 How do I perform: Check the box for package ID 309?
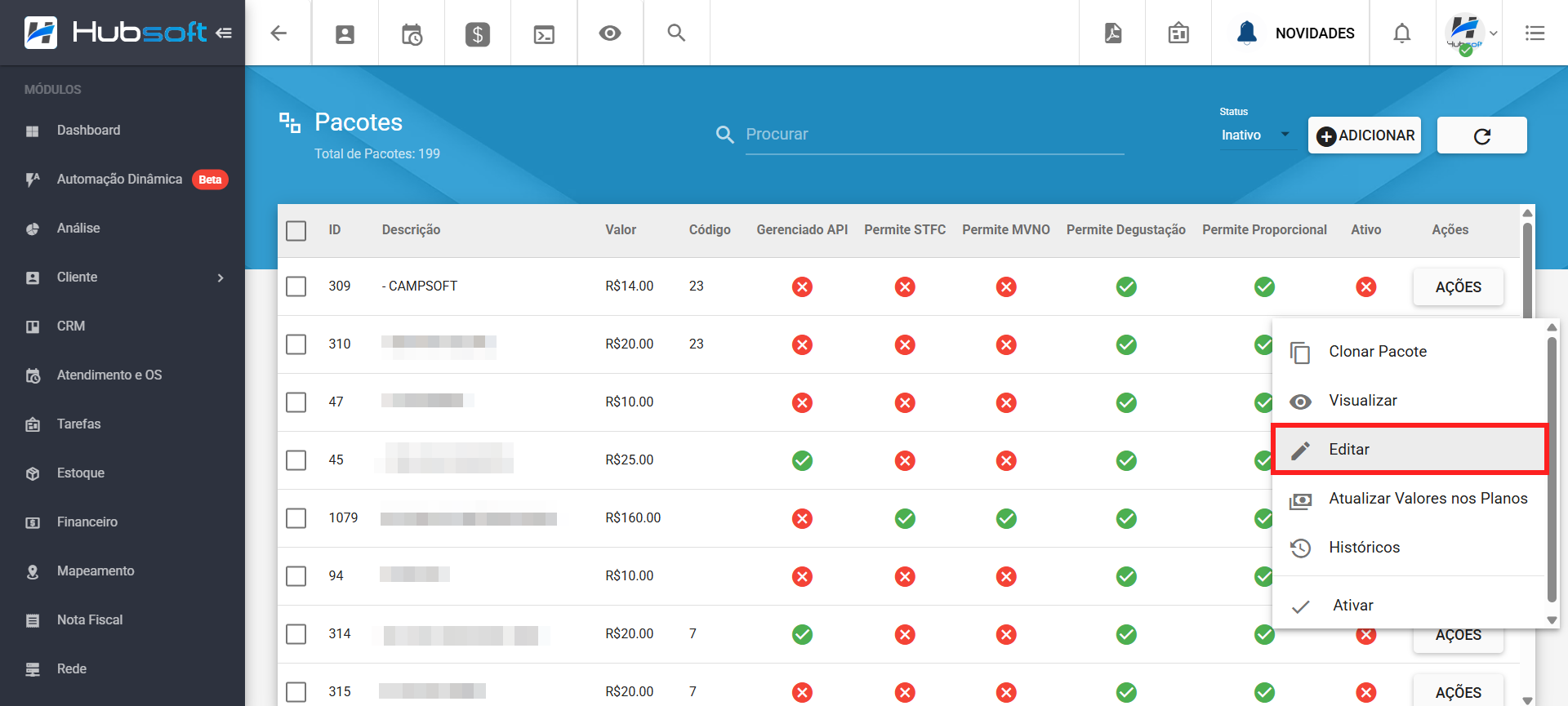[x=296, y=286]
